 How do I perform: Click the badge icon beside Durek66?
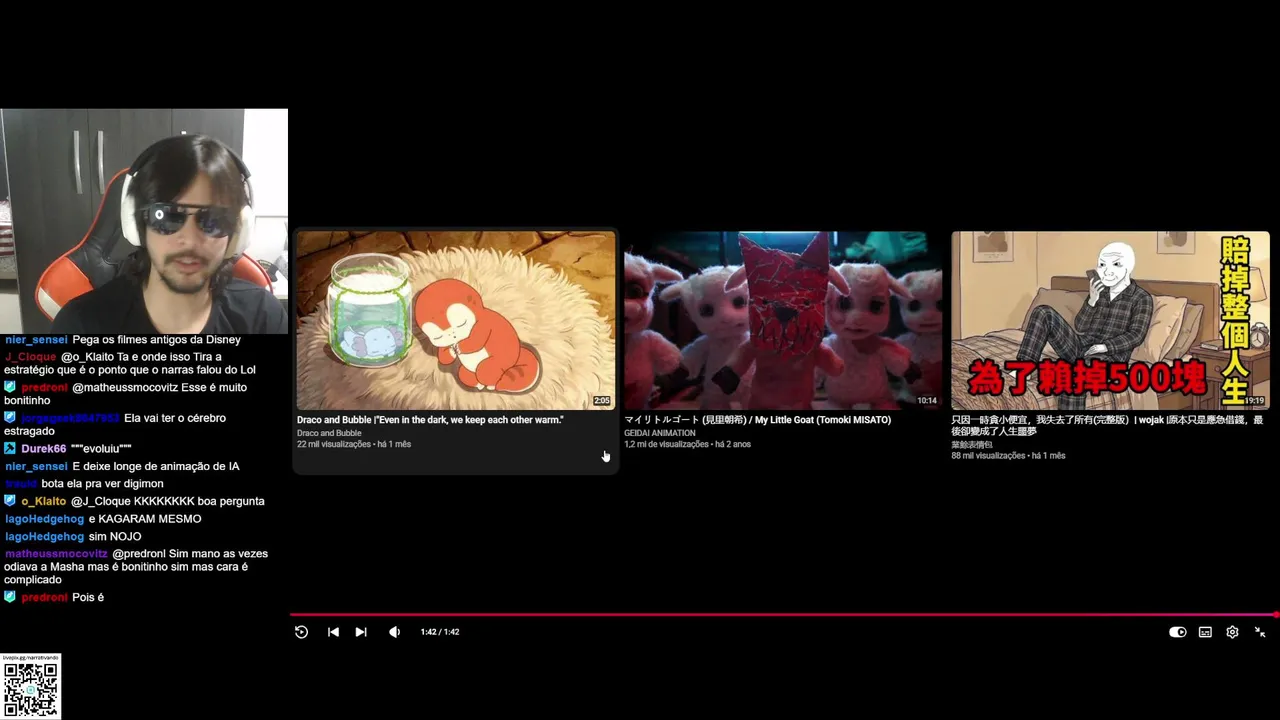pos(10,449)
